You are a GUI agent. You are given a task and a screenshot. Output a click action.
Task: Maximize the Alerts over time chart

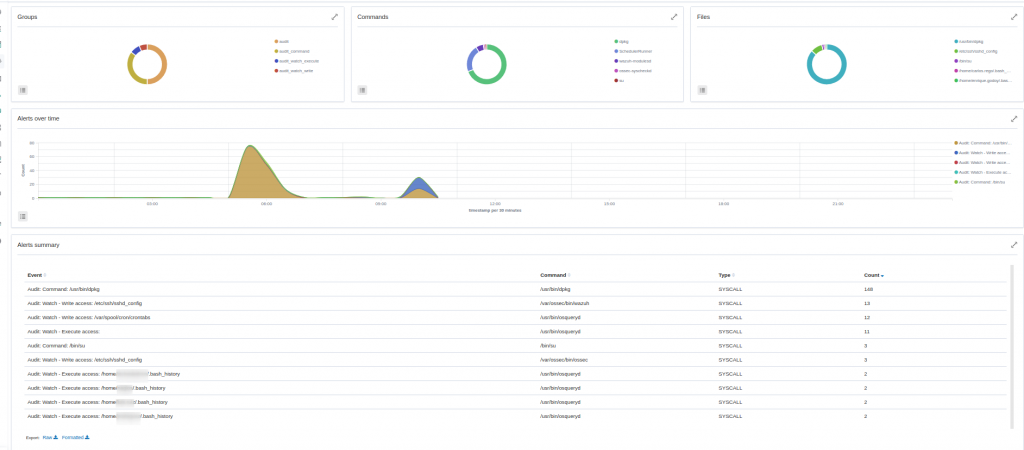1013,118
